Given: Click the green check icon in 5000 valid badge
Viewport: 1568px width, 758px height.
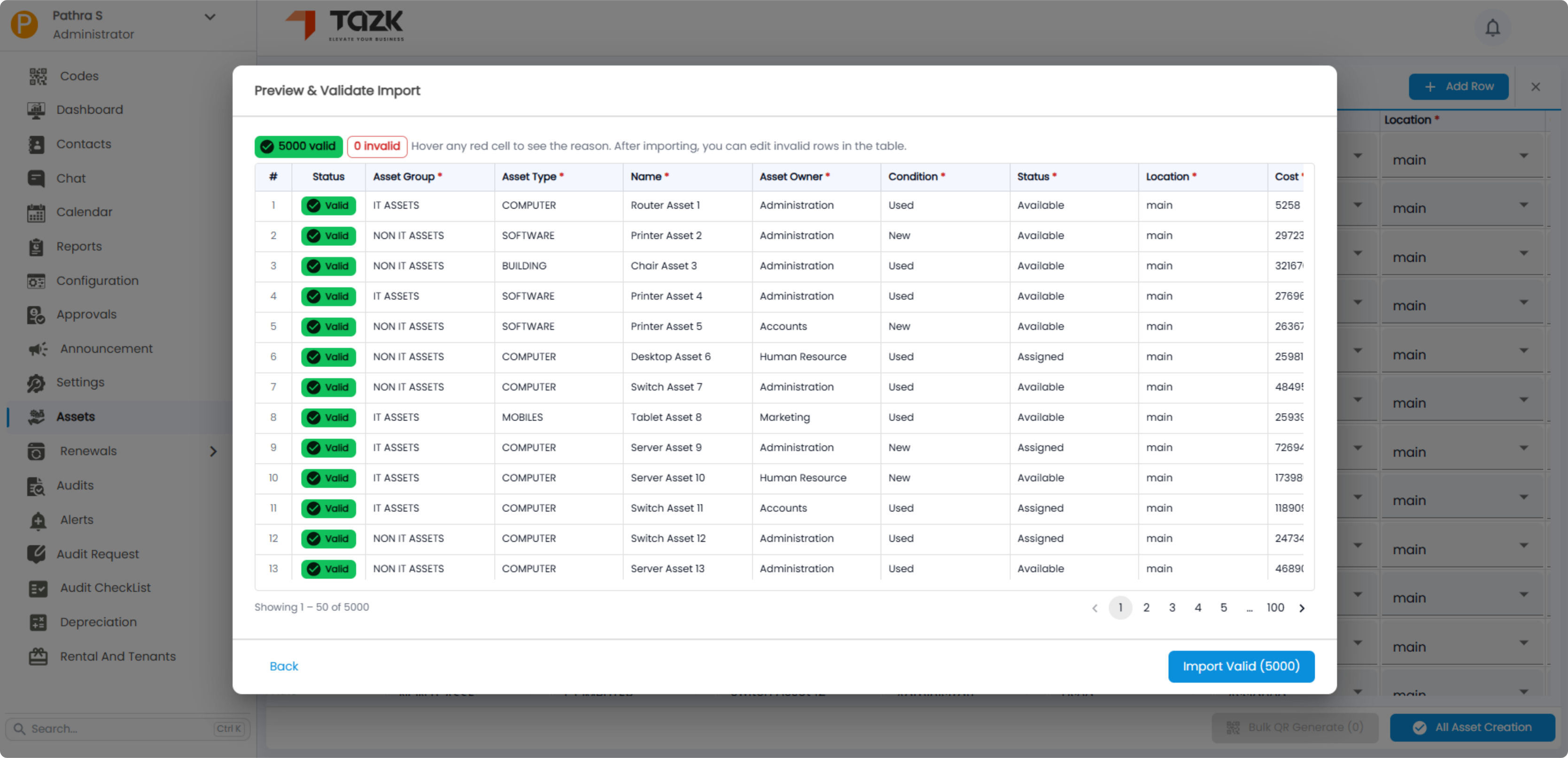Looking at the screenshot, I should 267,147.
